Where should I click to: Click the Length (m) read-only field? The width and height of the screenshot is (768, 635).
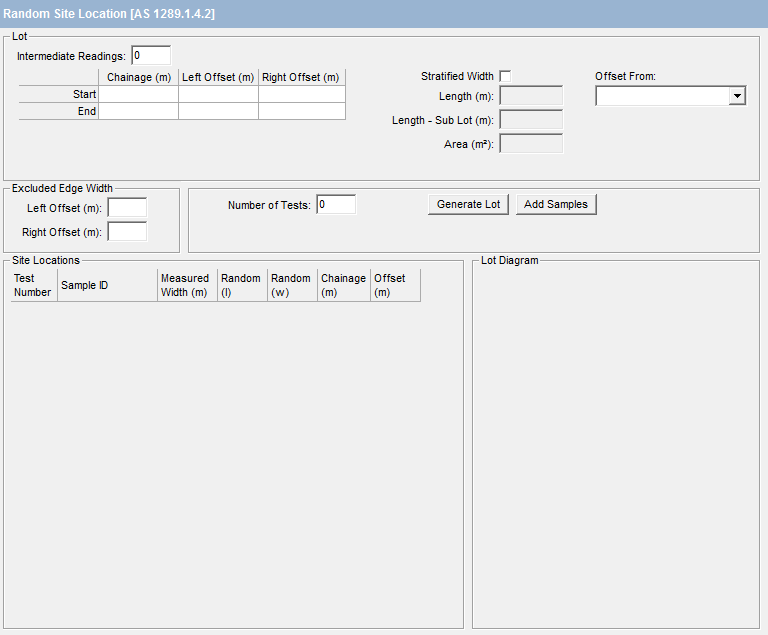530,97
